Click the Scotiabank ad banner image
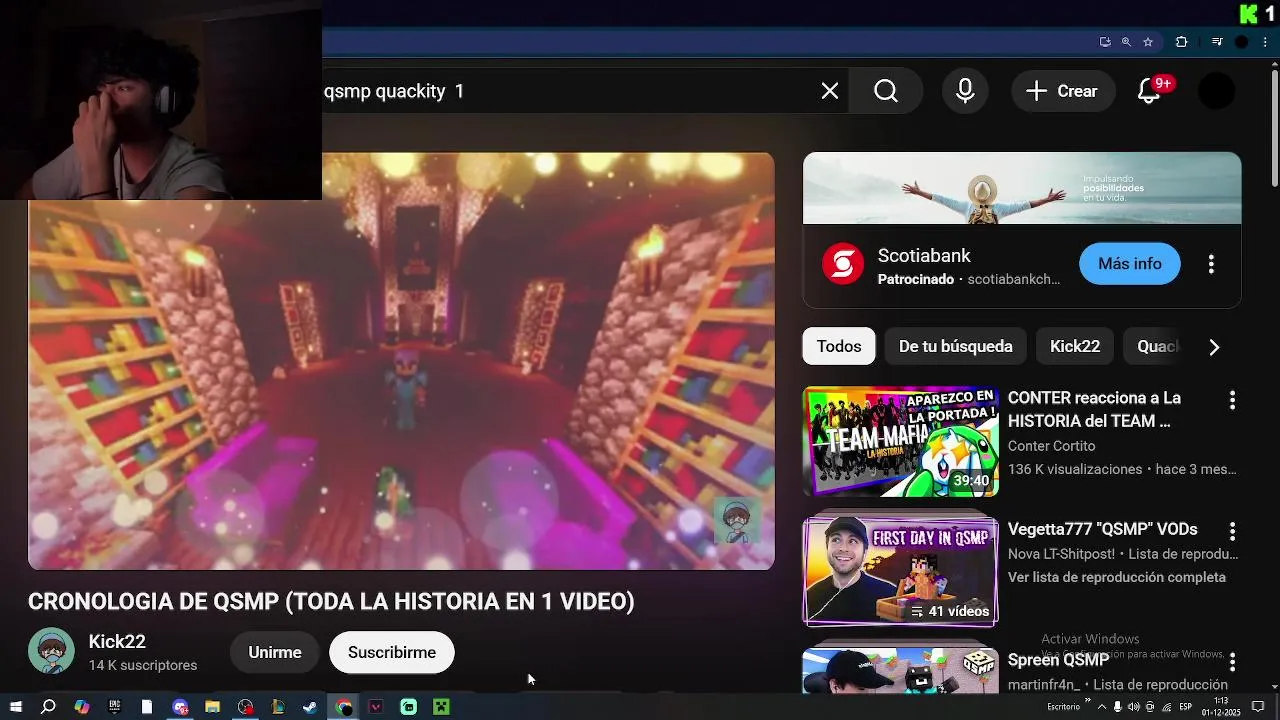 click(x=1022, y=188)
